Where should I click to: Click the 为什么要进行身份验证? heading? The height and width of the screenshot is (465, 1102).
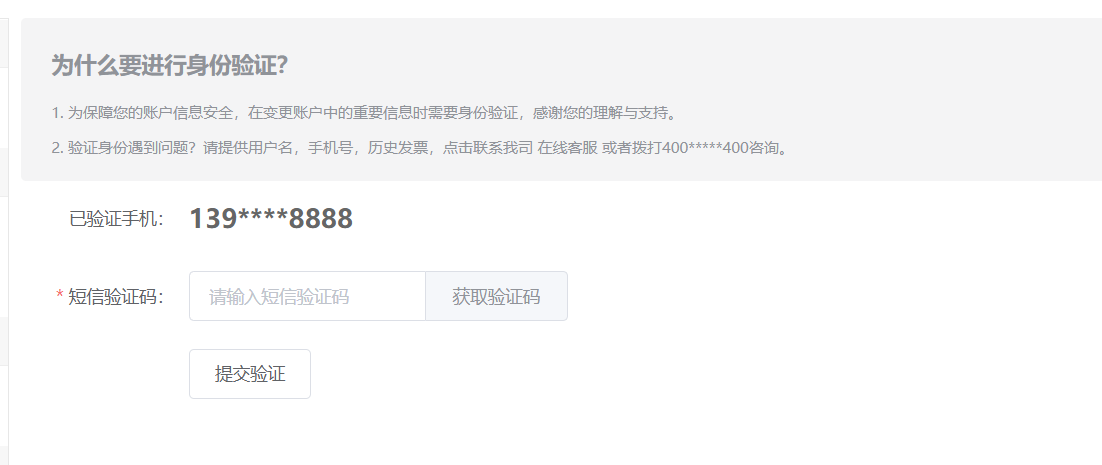(x=169, y=66)
